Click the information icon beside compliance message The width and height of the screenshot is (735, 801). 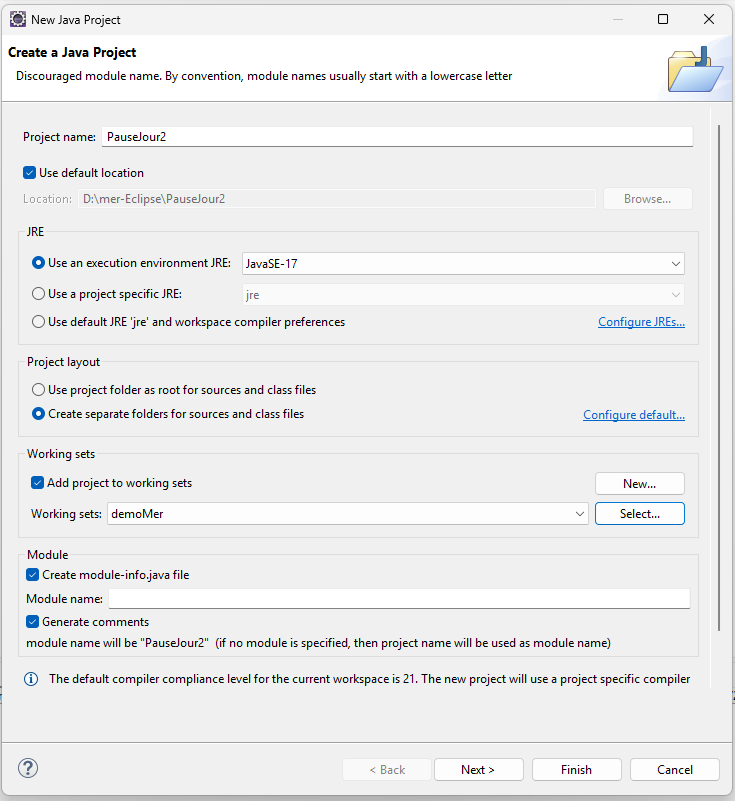31,679
